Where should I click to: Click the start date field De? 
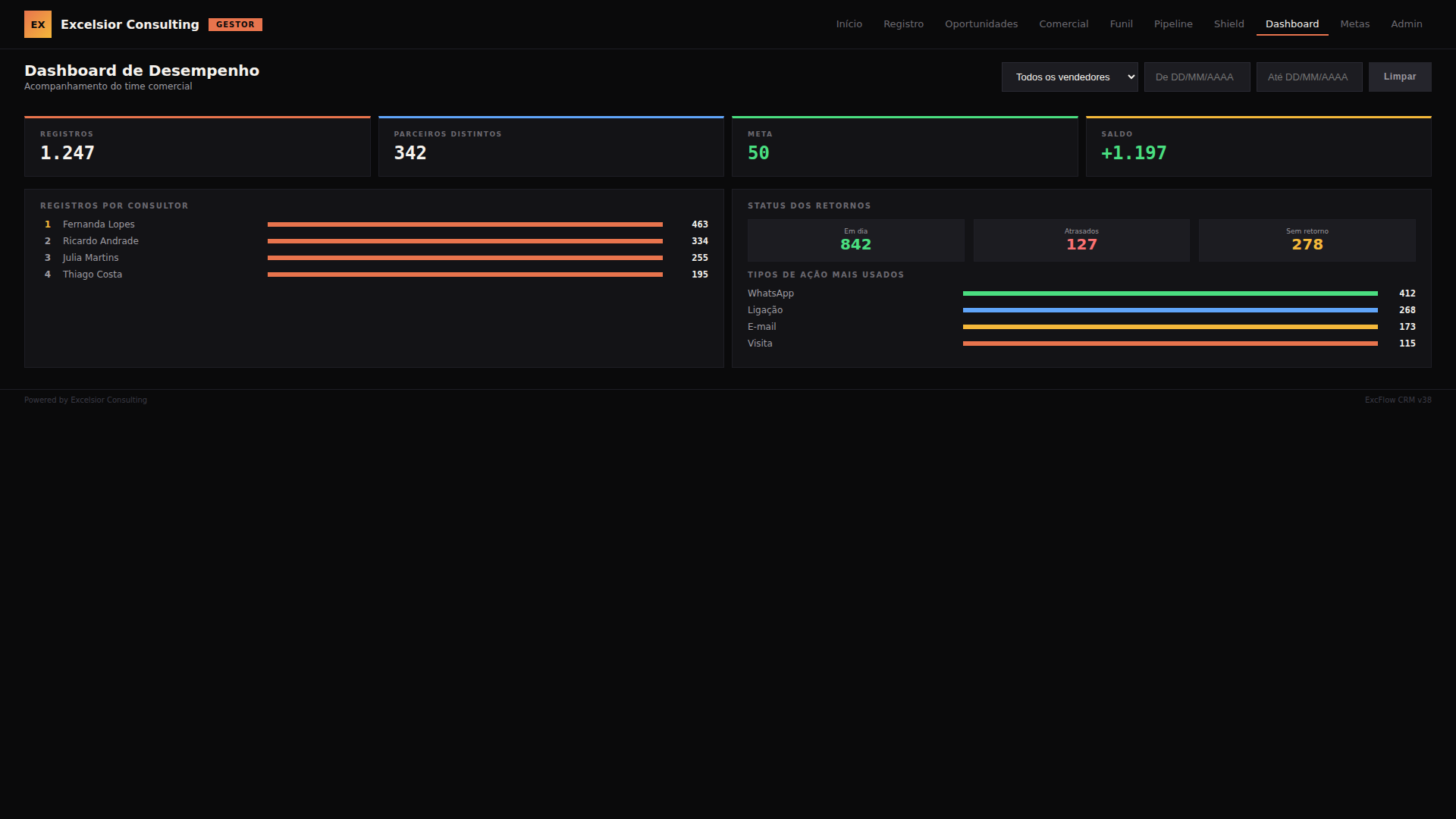pos(1197,77)
